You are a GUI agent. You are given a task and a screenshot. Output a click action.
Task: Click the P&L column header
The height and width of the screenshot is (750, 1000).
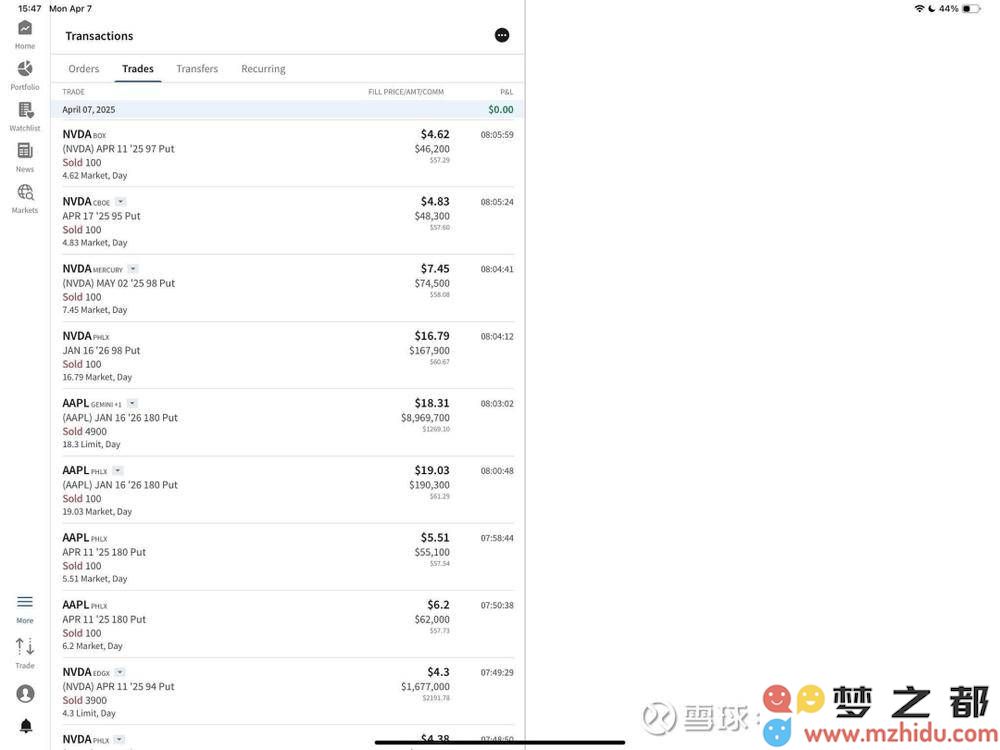coord(506,92)
